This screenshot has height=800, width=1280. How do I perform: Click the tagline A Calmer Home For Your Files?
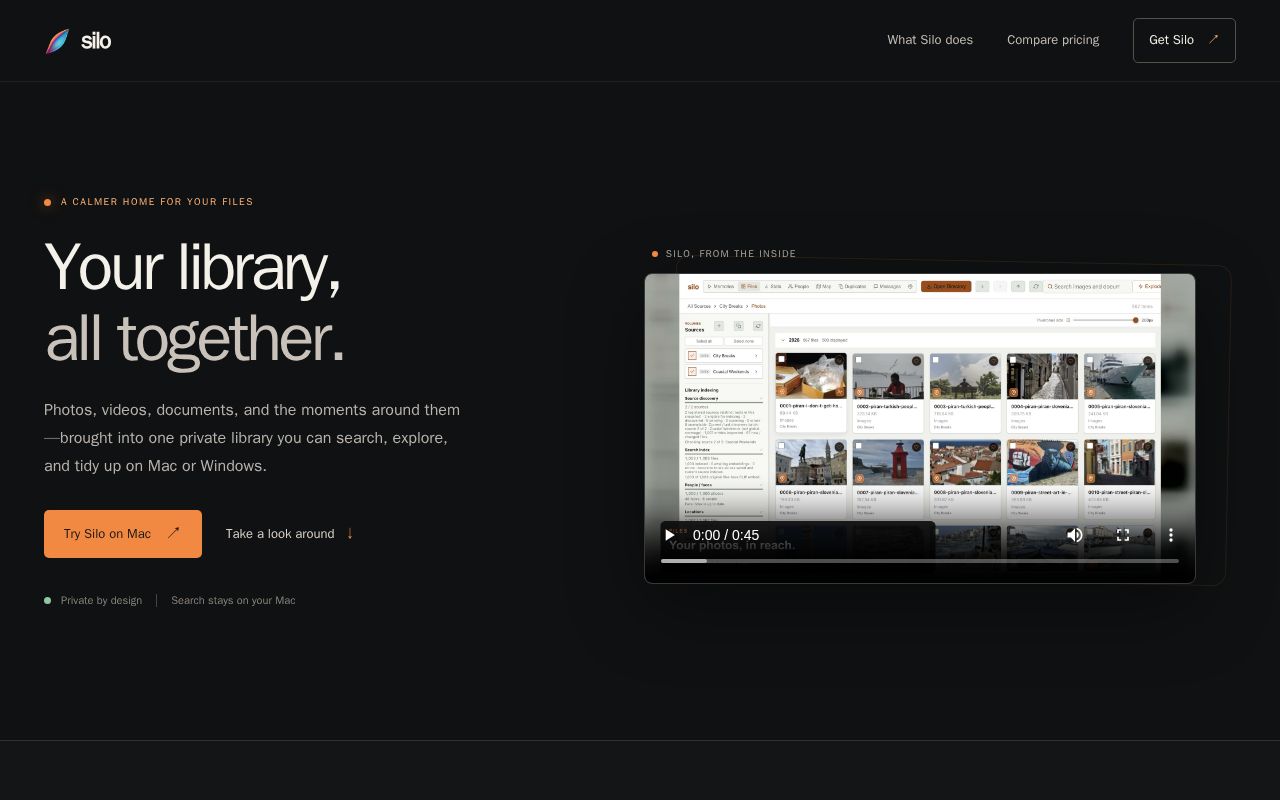(x=157, y=202)
